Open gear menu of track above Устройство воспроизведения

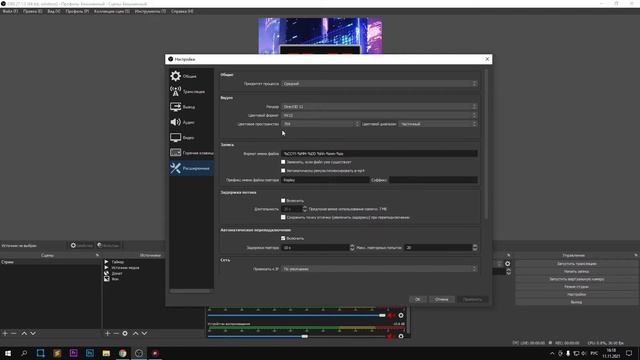(x=401, y=316)
